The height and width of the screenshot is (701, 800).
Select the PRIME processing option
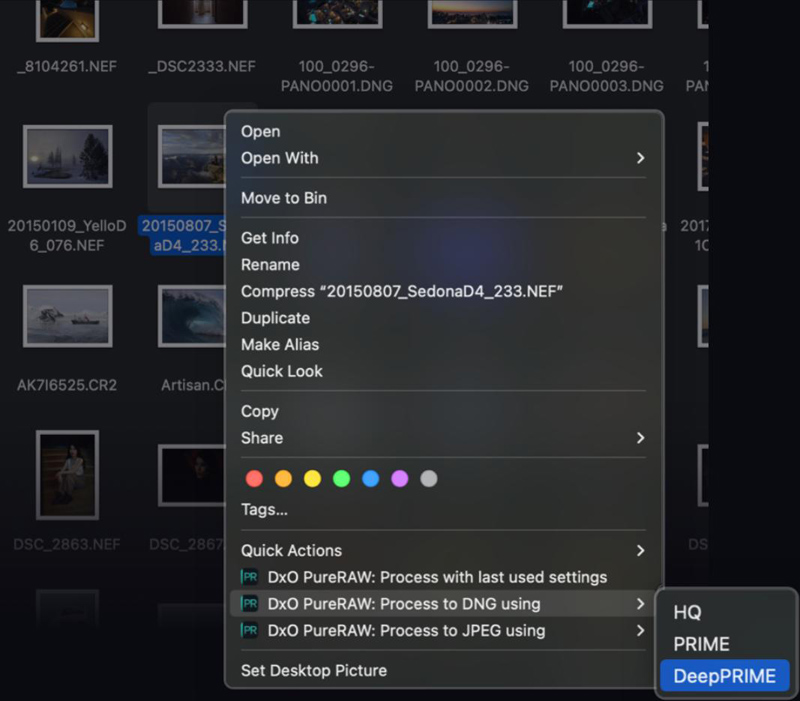tap(701, 644)
